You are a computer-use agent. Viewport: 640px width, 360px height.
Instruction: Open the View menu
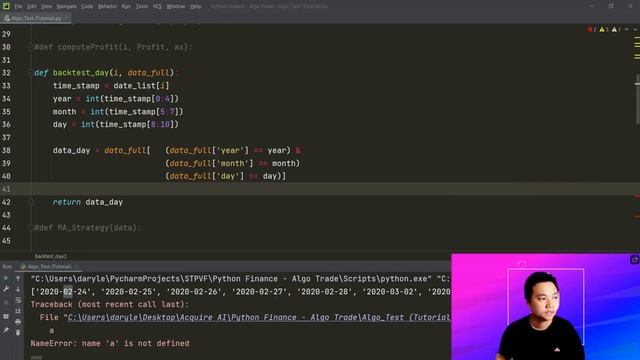tap(46, 7)
